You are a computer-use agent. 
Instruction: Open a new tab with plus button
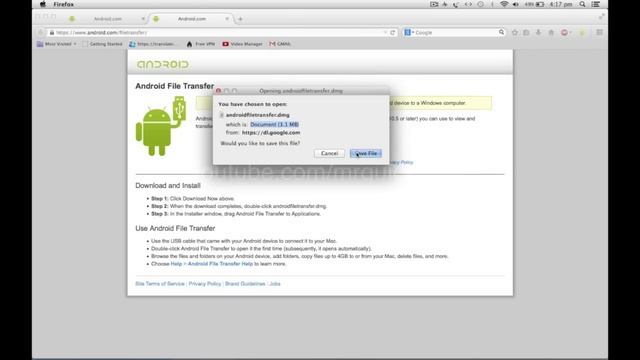tap(240, 19)
